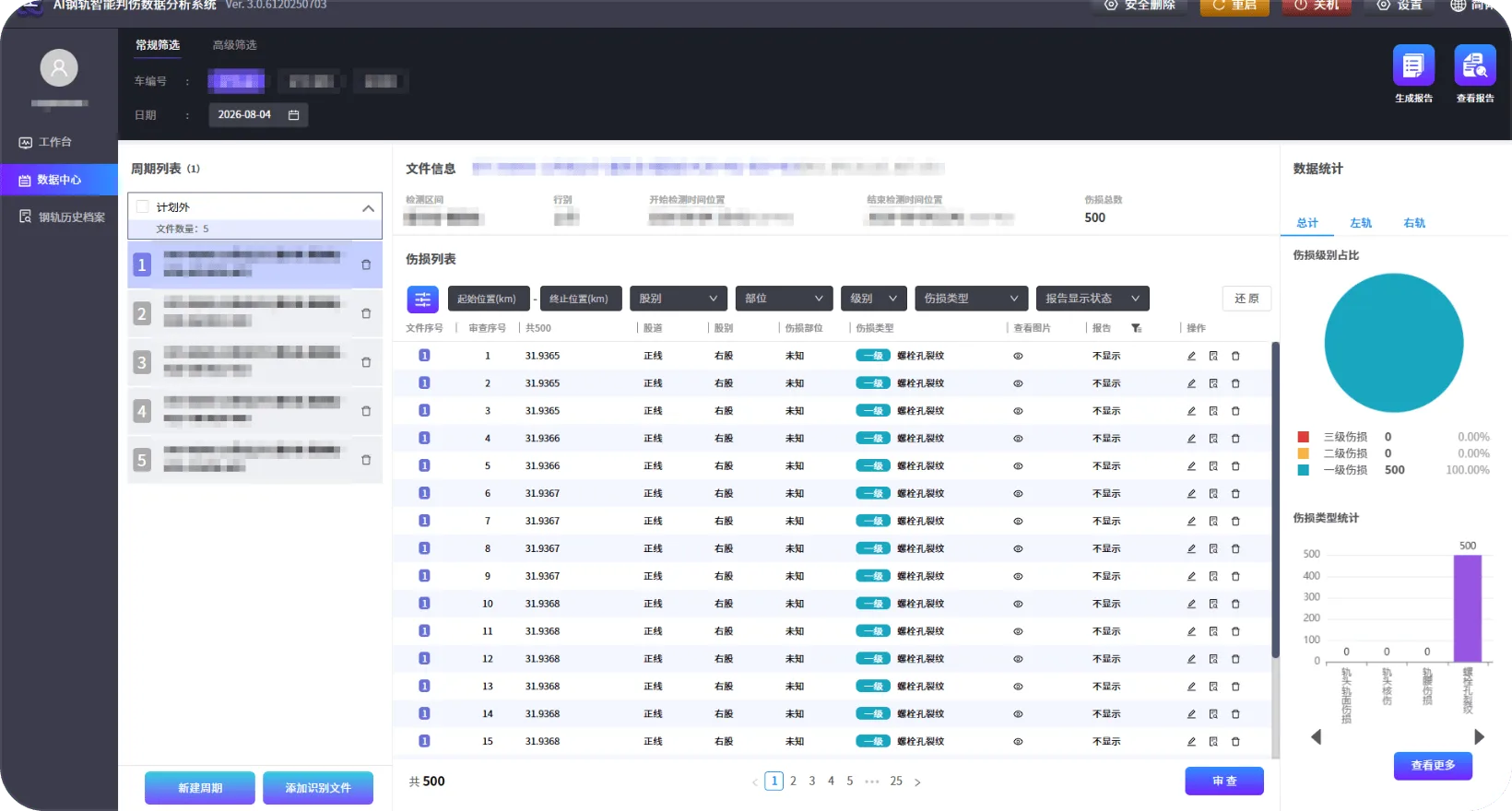Click the file number badge in row 4
This screenshot has width=1512, height=811.
pyautogui.click(x=424, y=438)
